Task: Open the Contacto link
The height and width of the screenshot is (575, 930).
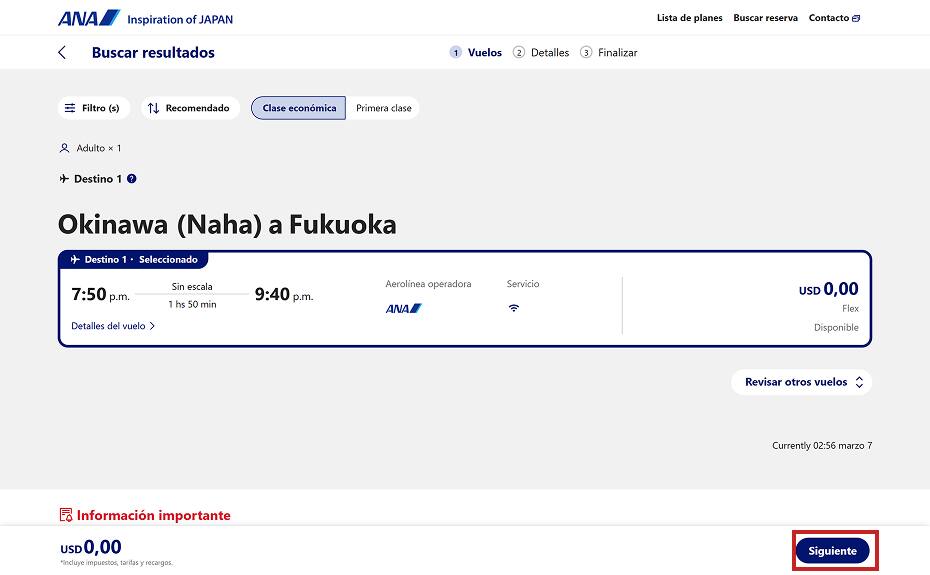Action: click(x=828, y=18)
